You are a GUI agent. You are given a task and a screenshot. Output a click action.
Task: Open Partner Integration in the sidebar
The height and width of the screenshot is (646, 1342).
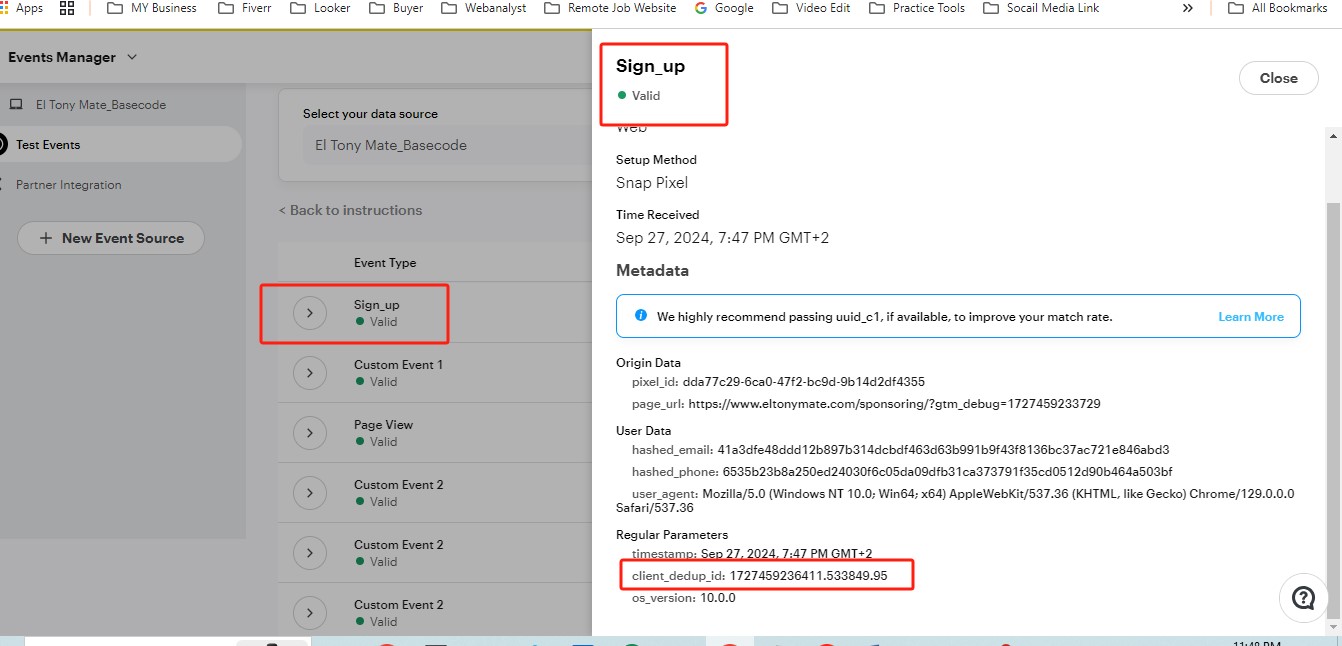coord(68,185)
